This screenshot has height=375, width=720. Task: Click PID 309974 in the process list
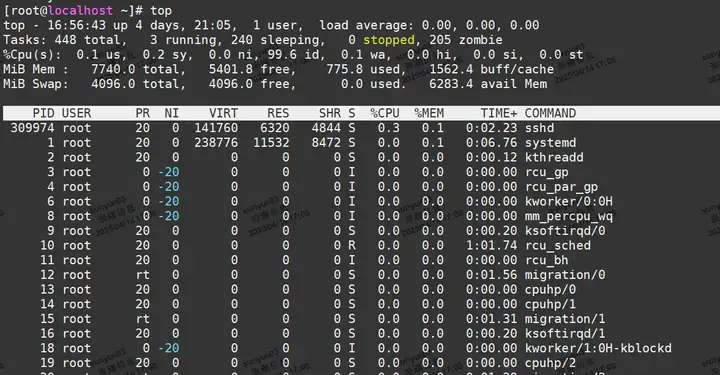(33, 128)
